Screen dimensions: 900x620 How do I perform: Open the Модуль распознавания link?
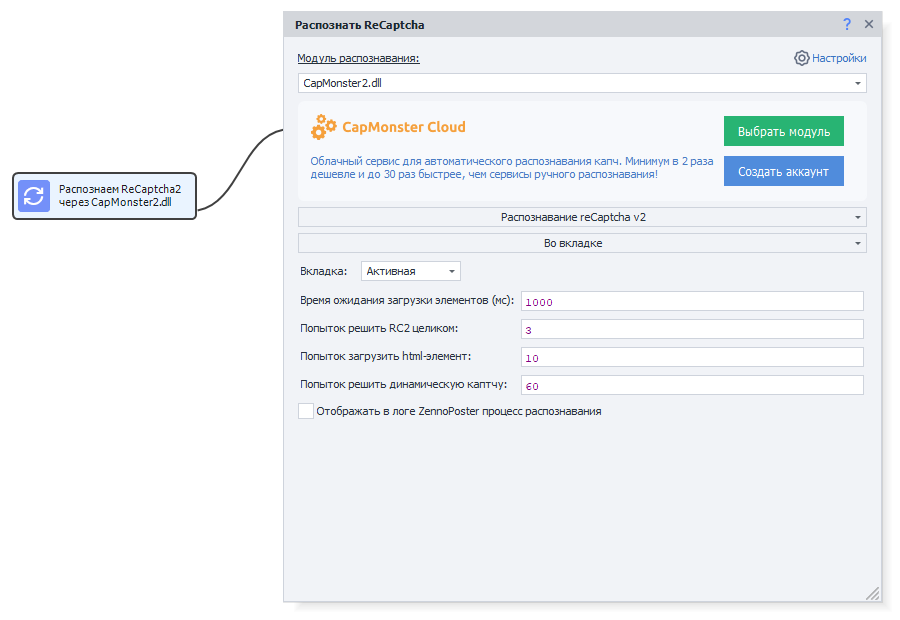359,59
